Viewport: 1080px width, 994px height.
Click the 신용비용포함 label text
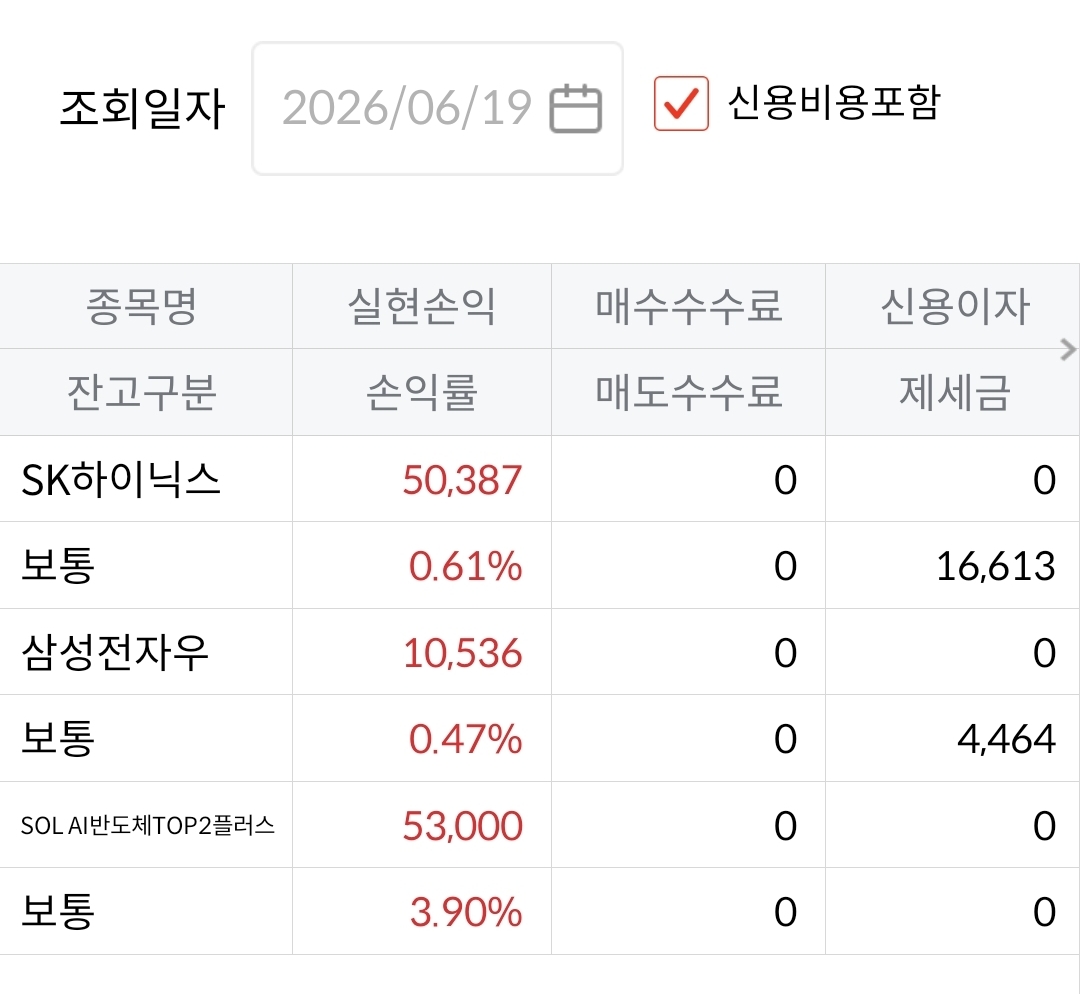(x=834, y=103)
